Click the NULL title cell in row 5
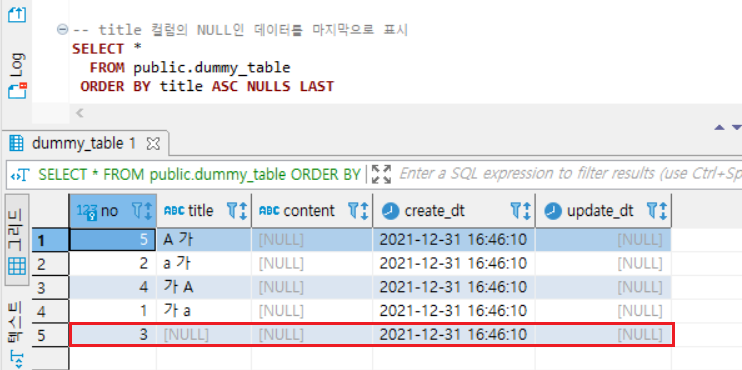 click(204, 335)
